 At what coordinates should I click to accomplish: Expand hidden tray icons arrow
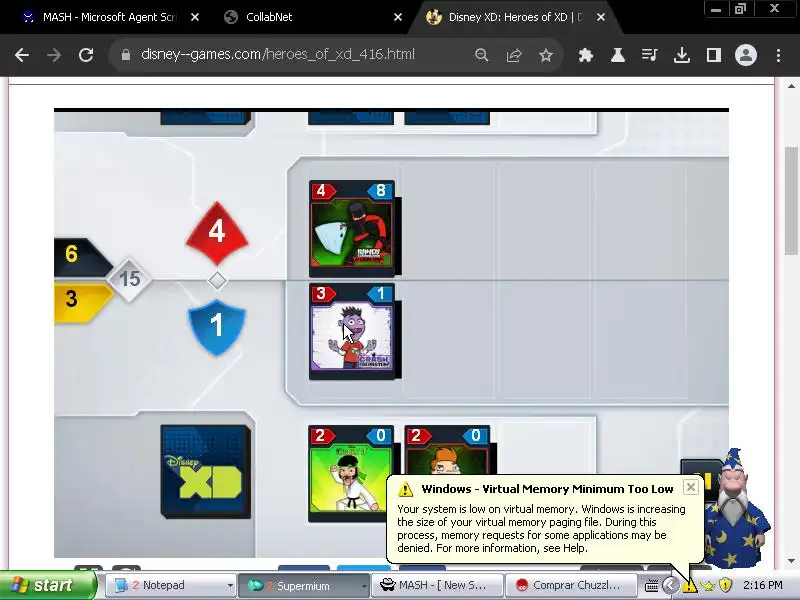[670, 586]
